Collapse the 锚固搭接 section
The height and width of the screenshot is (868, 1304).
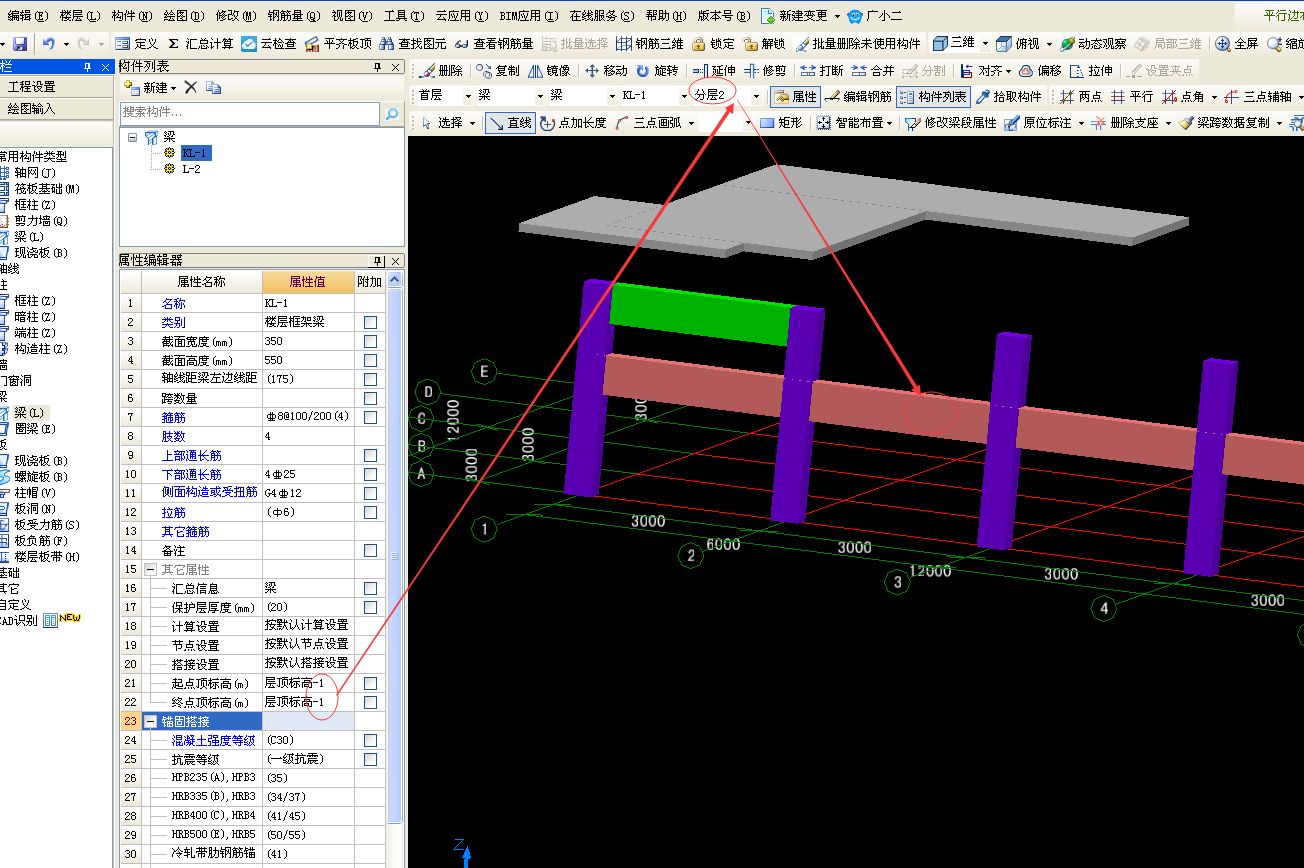pos(150,721)
